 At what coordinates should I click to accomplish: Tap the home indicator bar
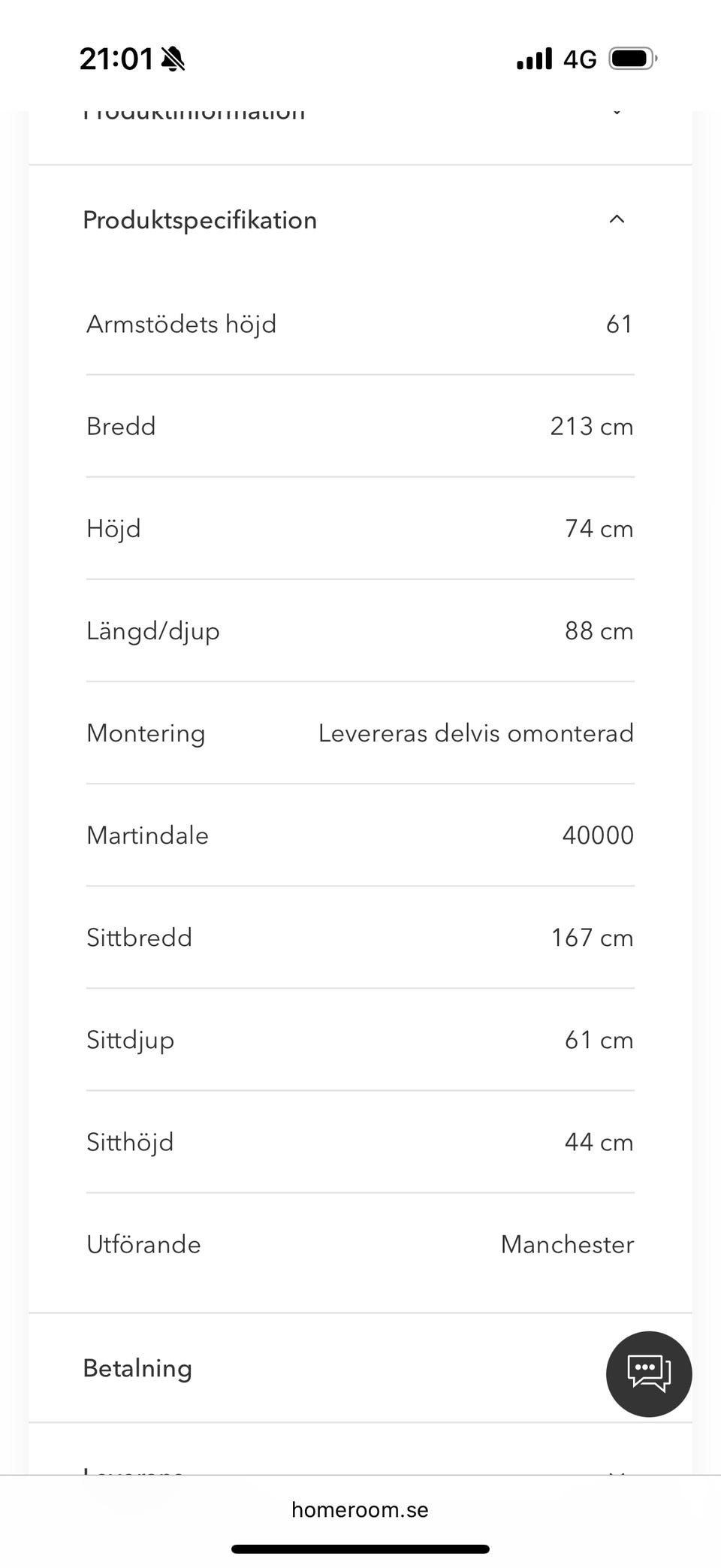coord(360,1548)
